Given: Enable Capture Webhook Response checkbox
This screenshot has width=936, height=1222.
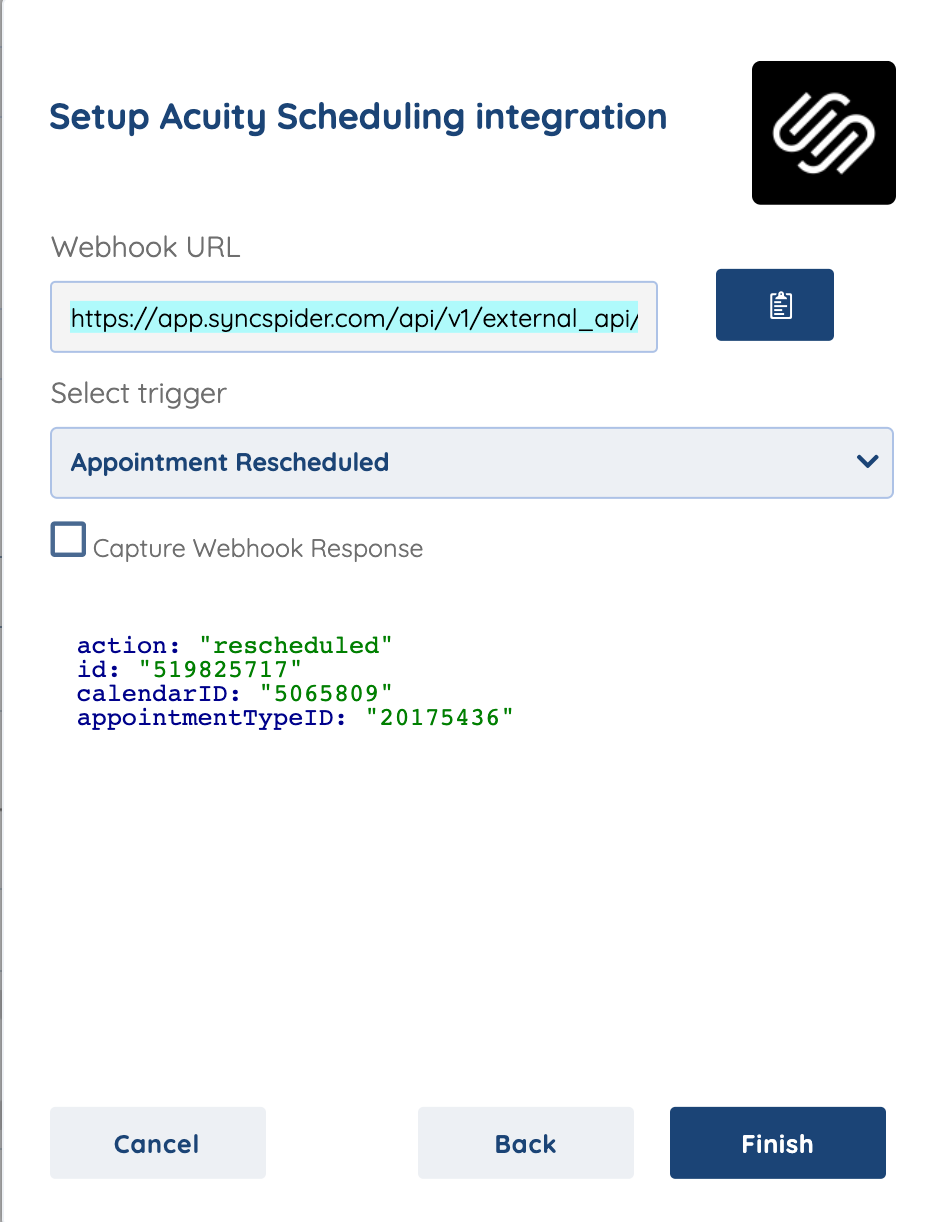Looking at the screenshot, I should [68, 540].
